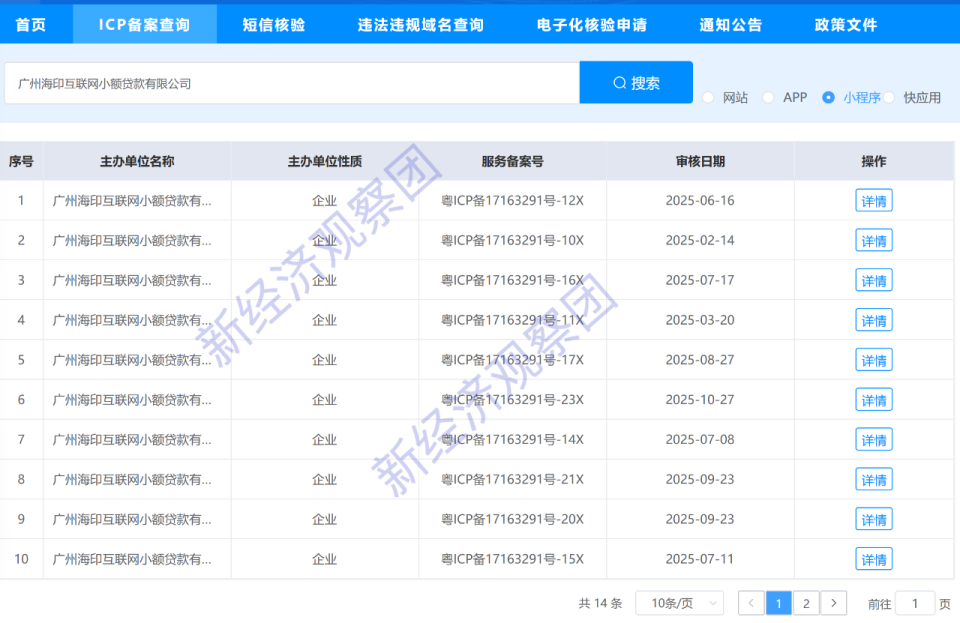Click the 操作 column header

[874, 162]
